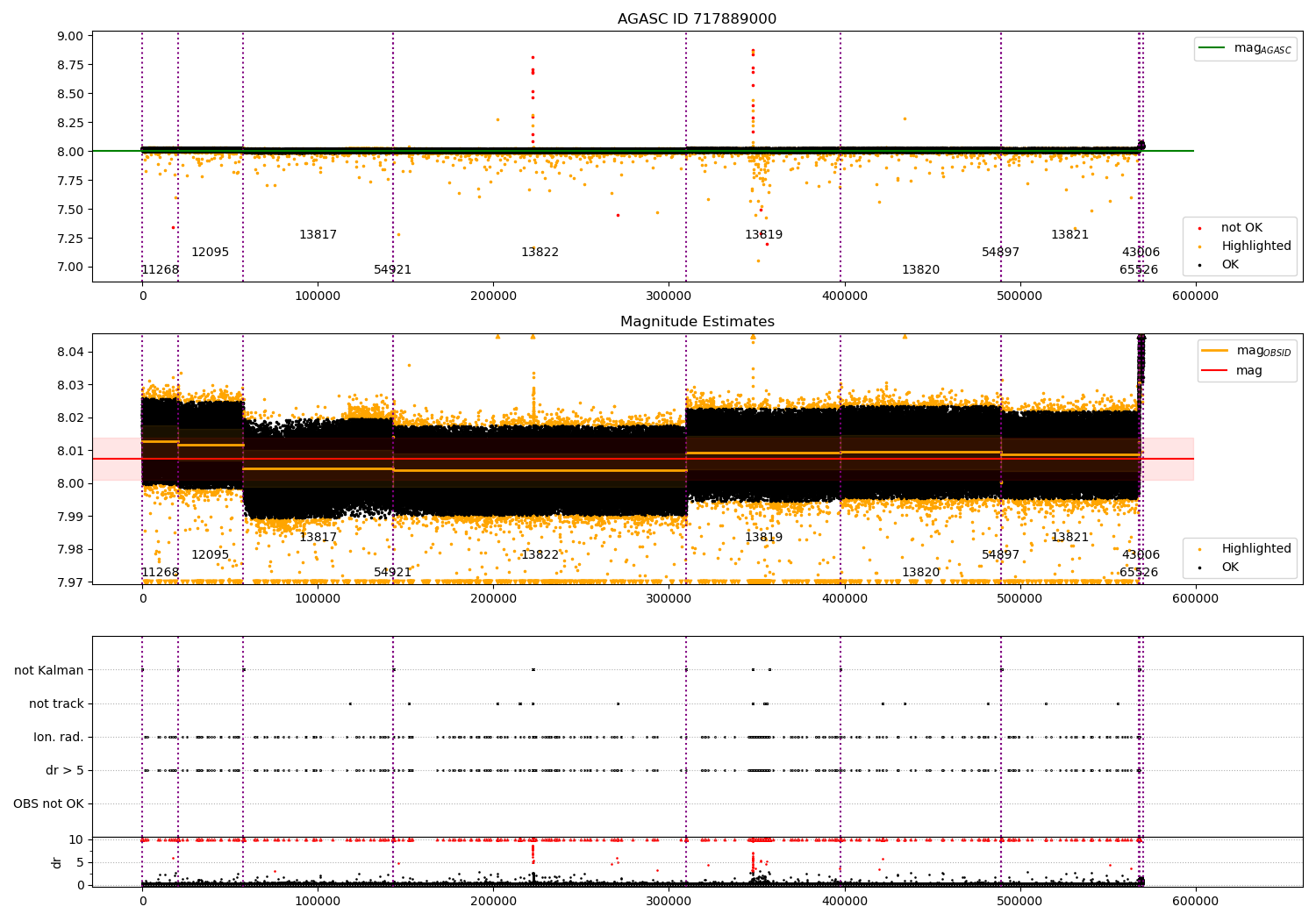Click the red 'mag' legend line in middle plot

coord(1215,371)
